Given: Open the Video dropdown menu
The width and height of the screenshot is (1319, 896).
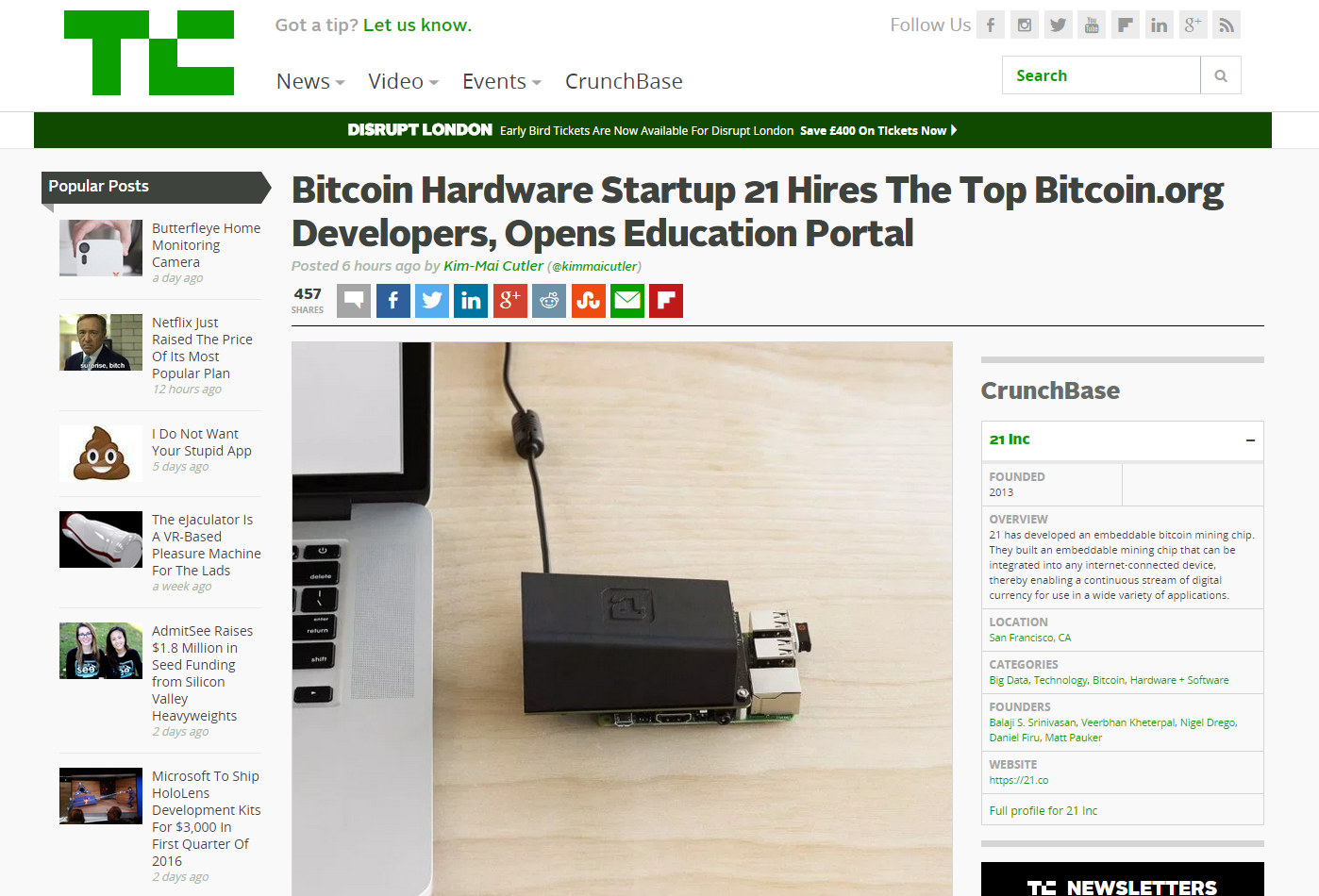Looking at the screenshot, I should (404, 81).
